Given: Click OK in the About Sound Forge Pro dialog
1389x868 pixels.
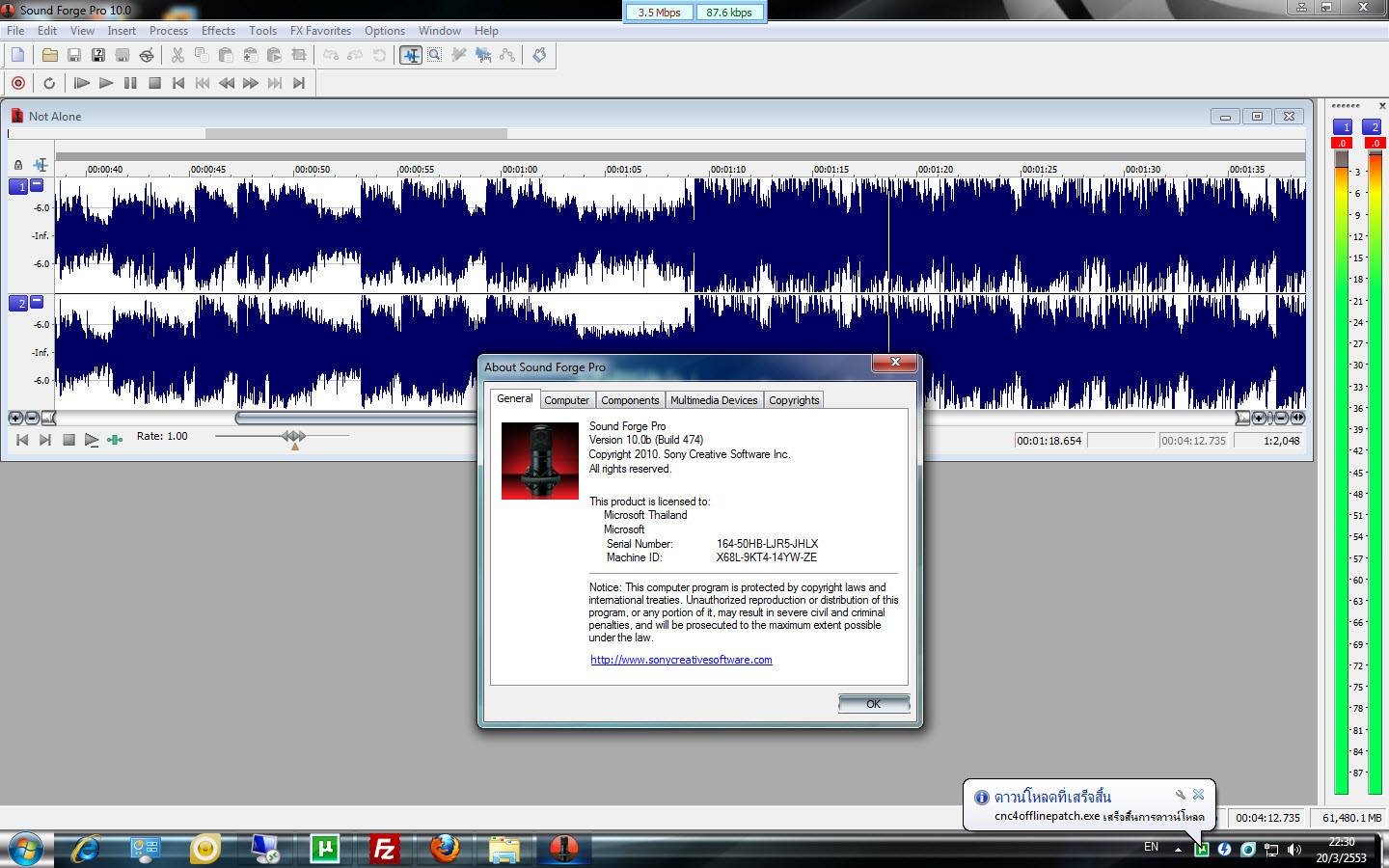Looking at the screenshot, I should (874, 704).
